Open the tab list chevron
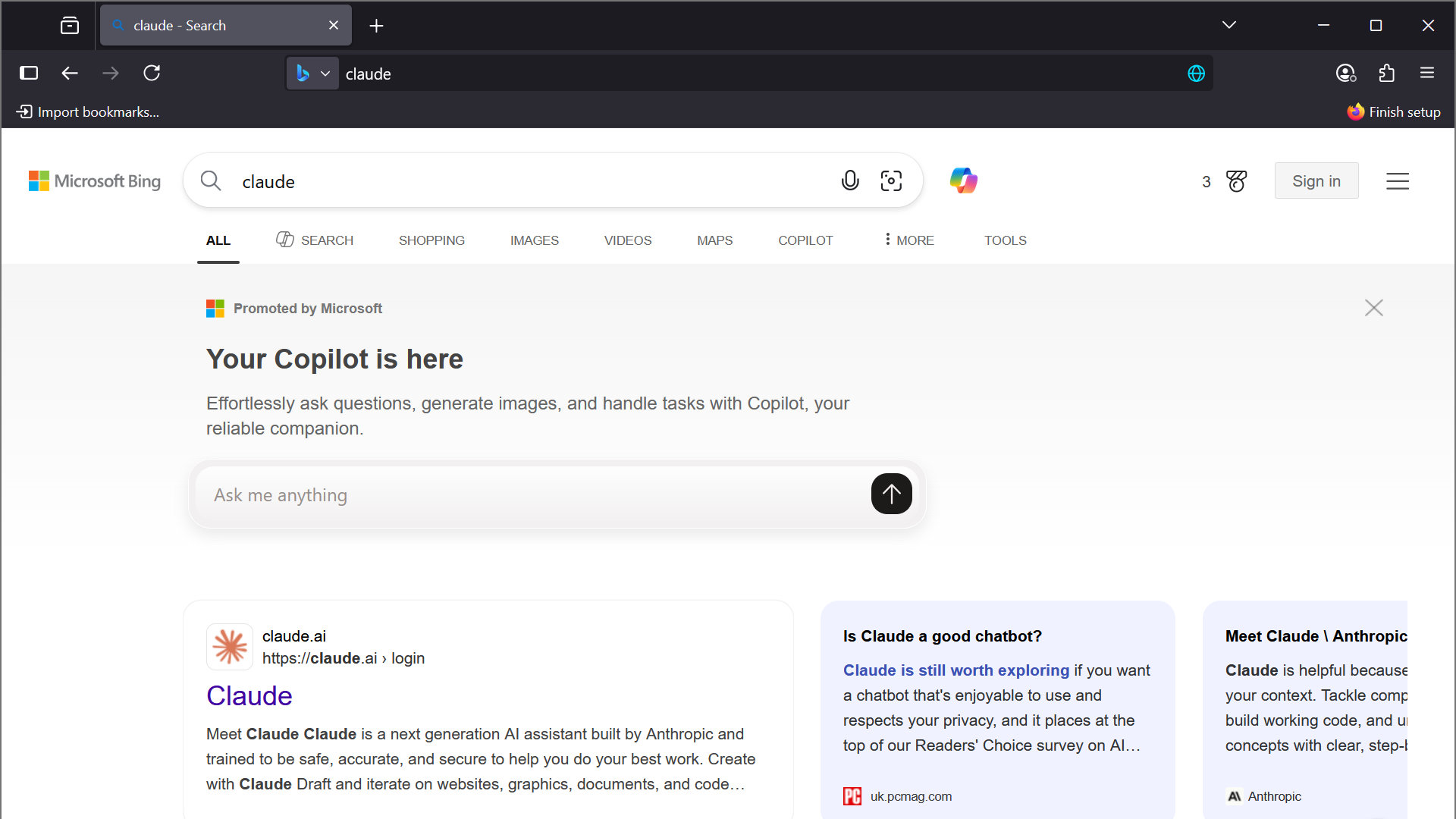This screenshot has height=819, width=1456. point(1229,24)
